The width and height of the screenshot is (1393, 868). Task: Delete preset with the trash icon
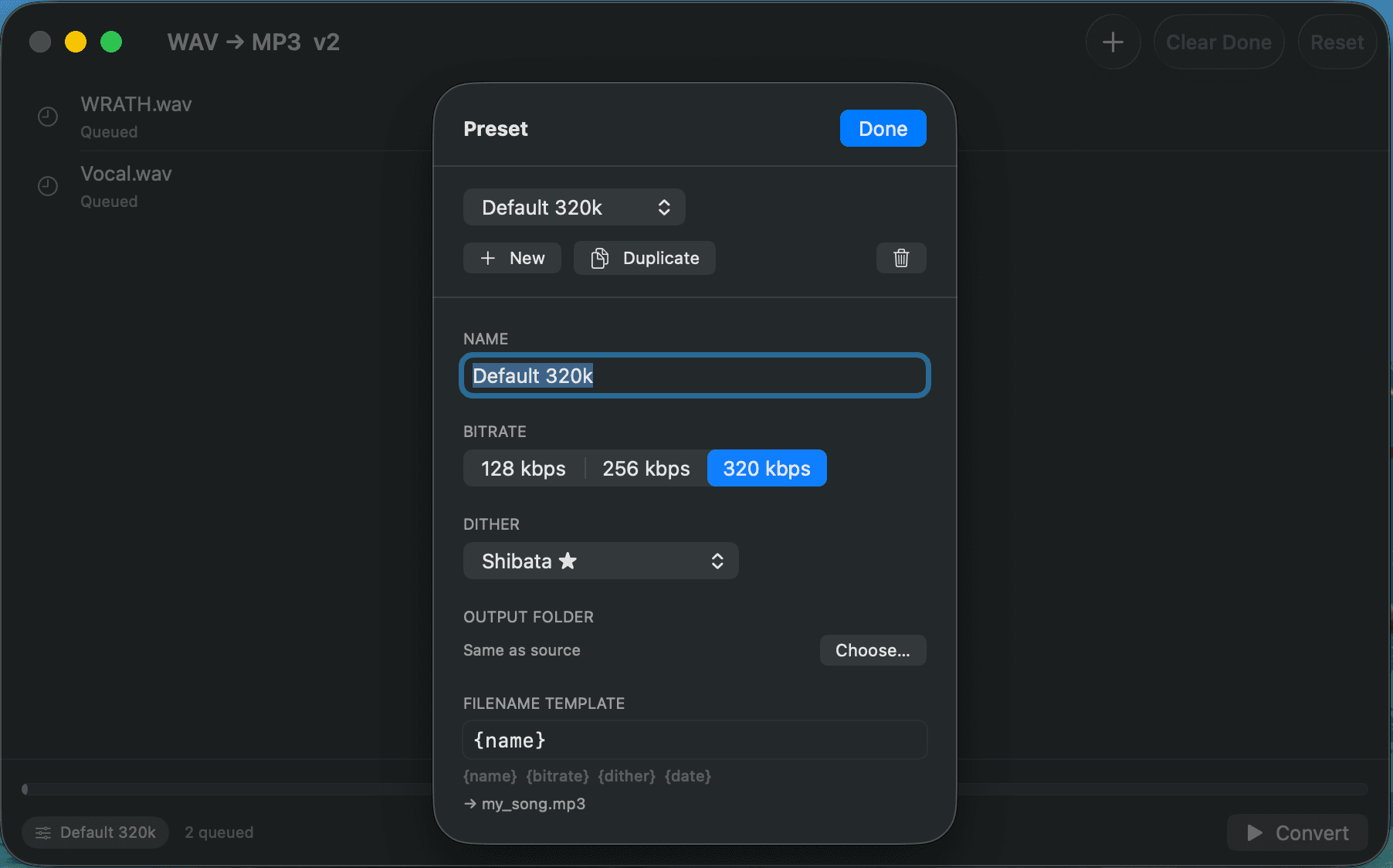coord(901,258)
